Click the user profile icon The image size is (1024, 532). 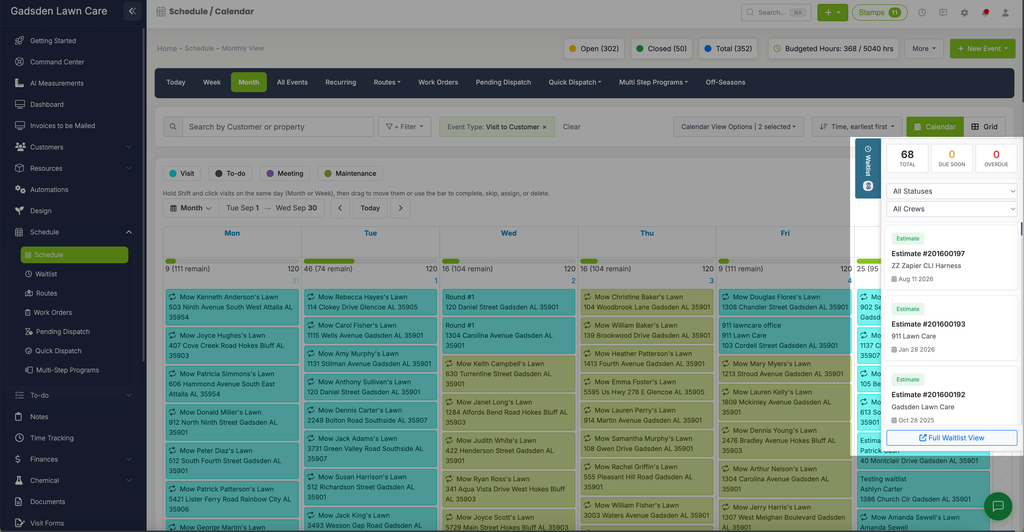[1005, 12]
